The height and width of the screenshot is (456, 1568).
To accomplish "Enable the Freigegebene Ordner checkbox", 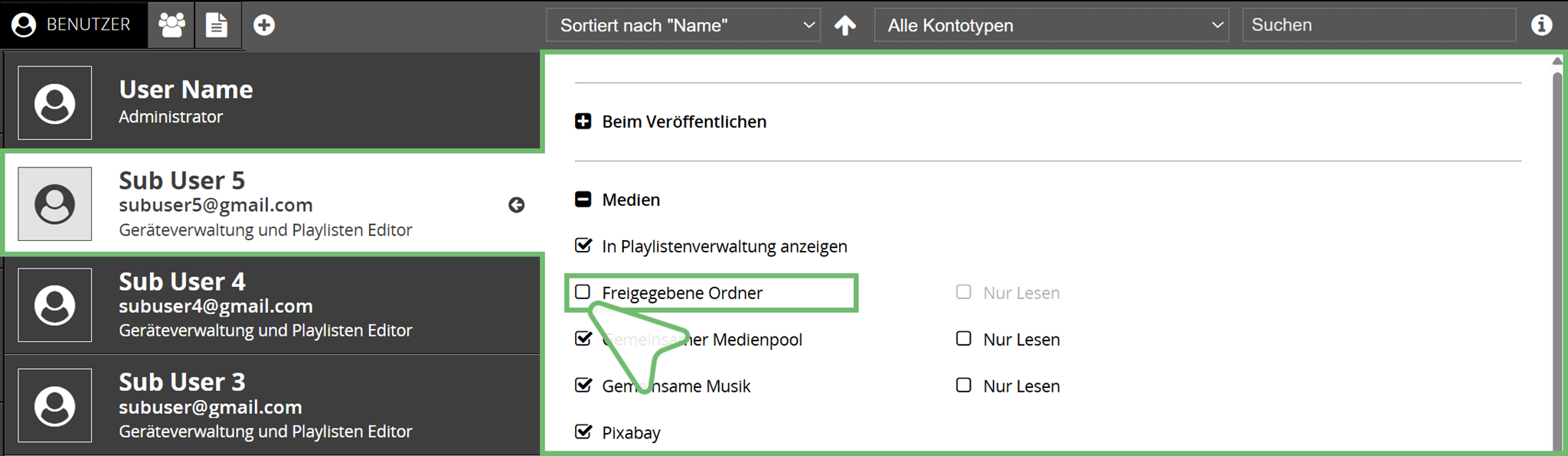I will [x=583, y=292].
